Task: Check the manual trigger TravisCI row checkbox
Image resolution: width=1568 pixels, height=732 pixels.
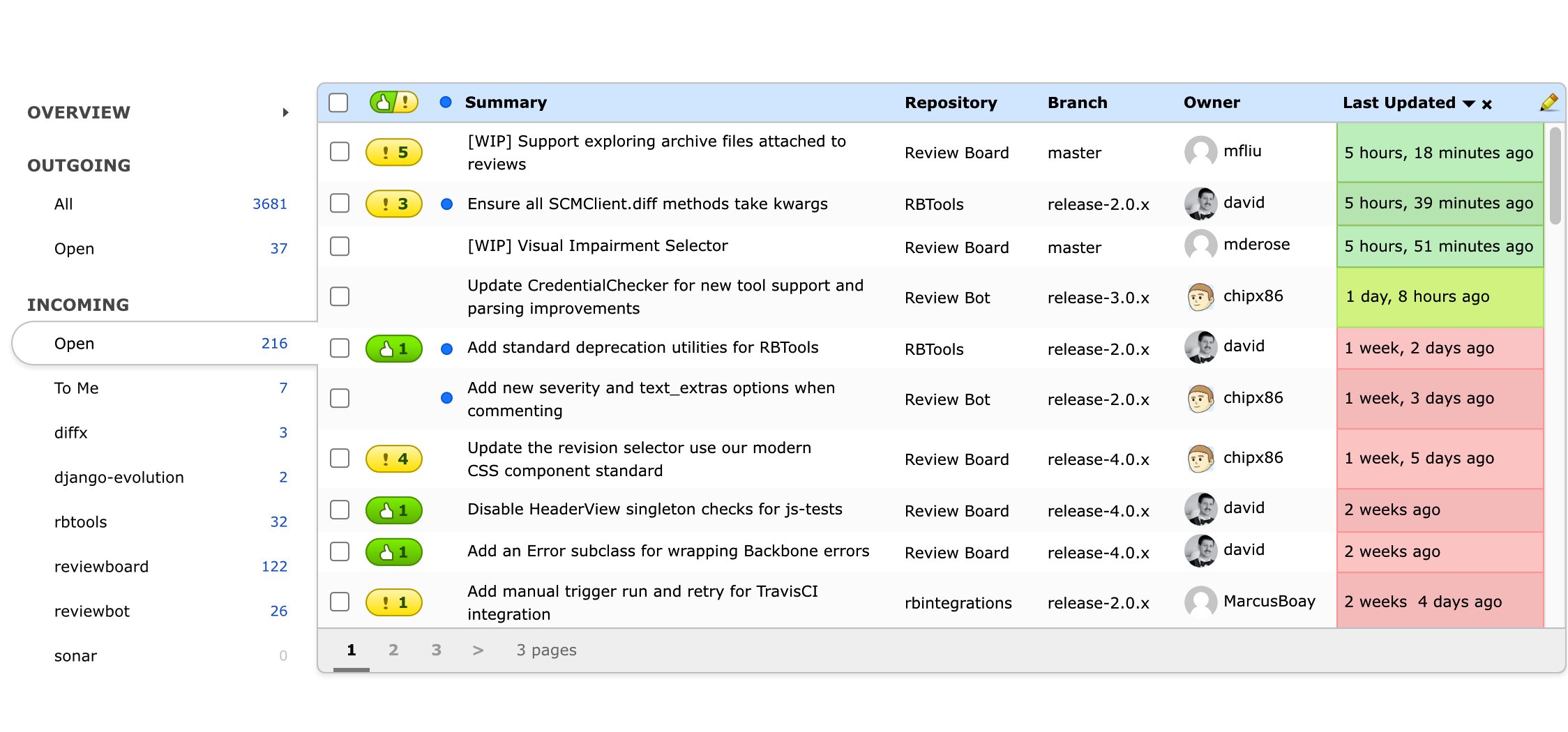Action: point(340,601)
